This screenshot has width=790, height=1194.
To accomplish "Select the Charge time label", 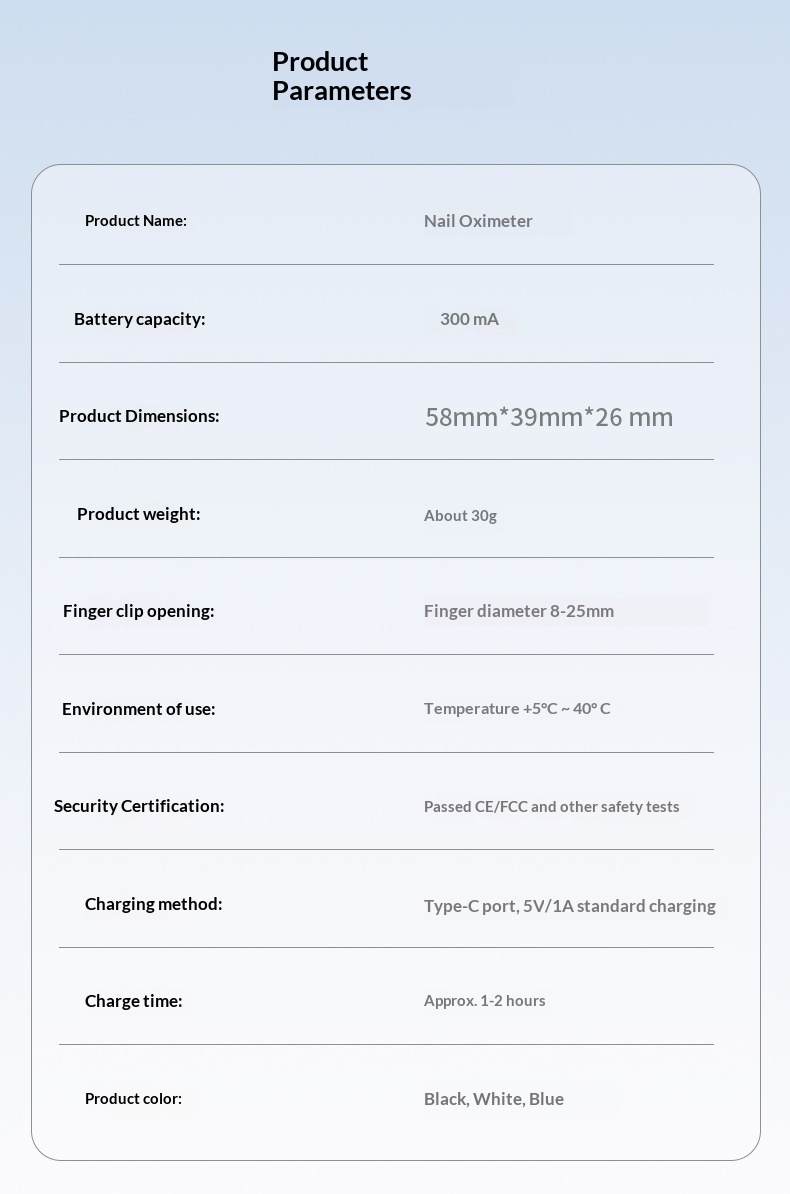I will click(133, 1001).
